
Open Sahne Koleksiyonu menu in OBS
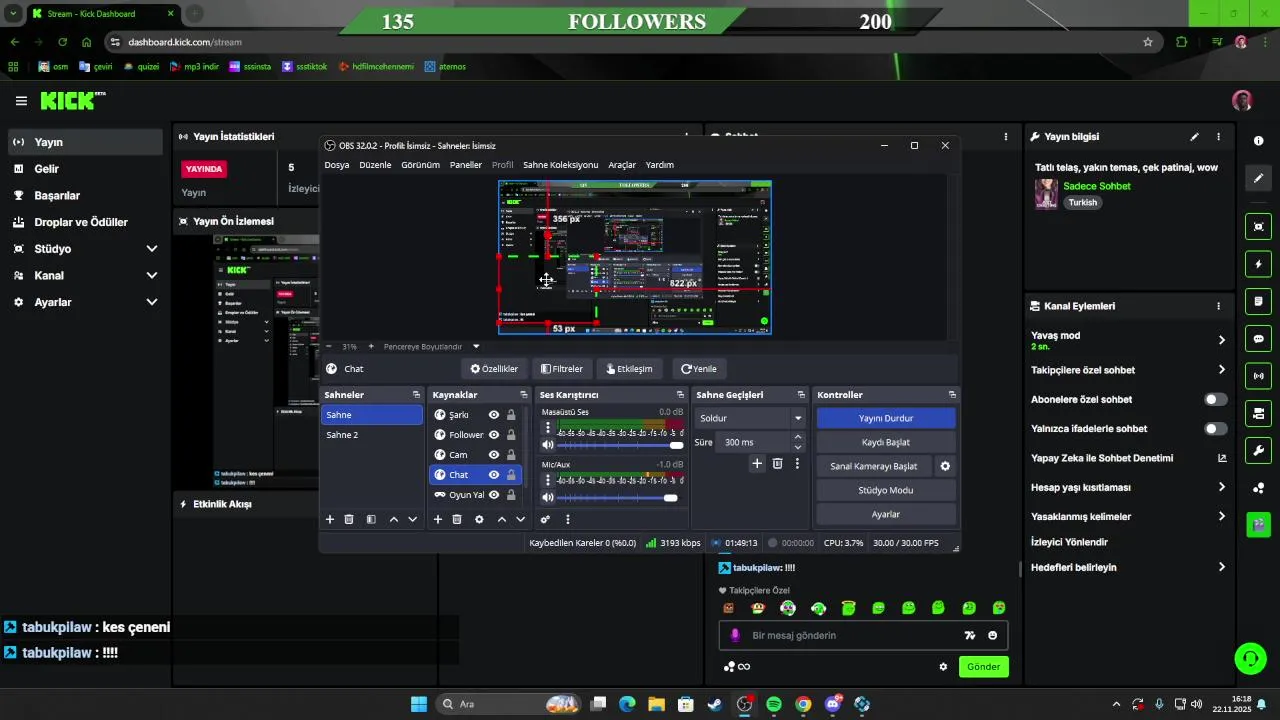[560, 165]
